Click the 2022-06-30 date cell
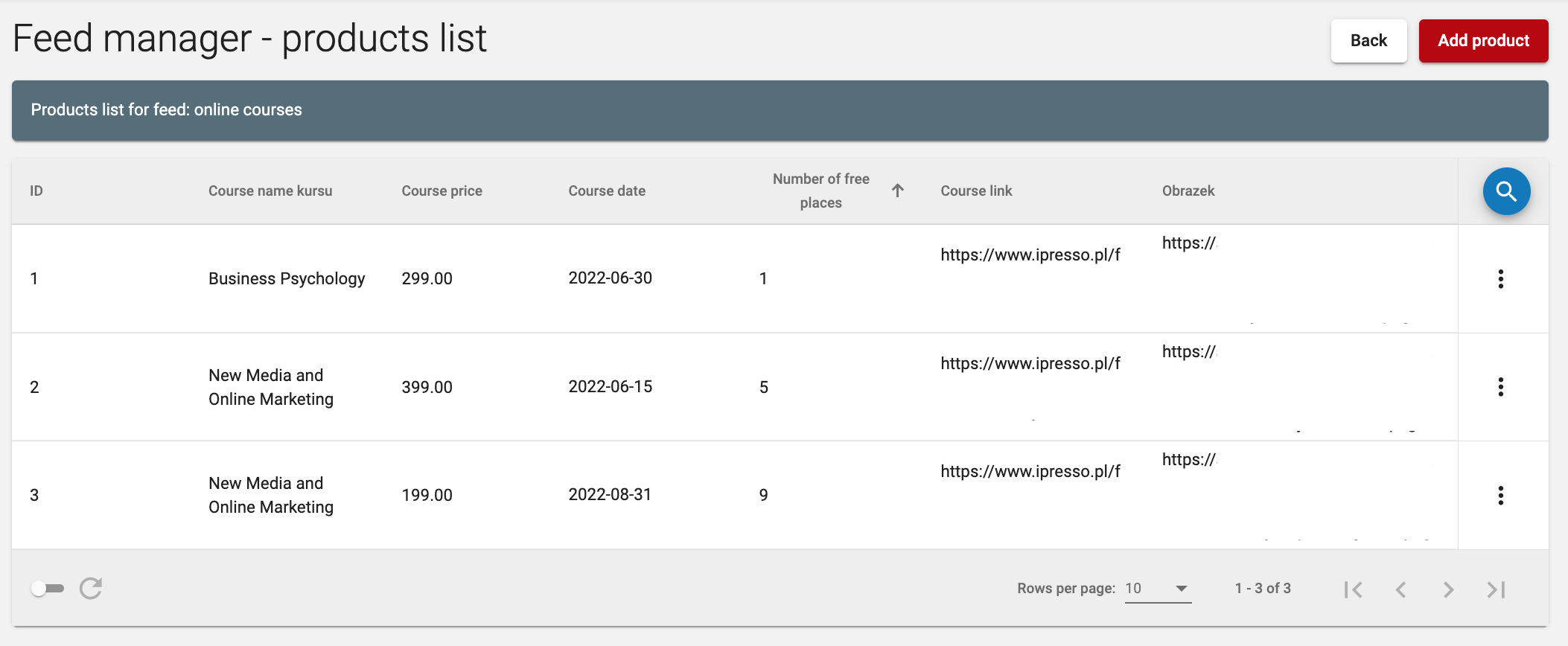This screenshot has width=1568, height=646. click(610, 278)
